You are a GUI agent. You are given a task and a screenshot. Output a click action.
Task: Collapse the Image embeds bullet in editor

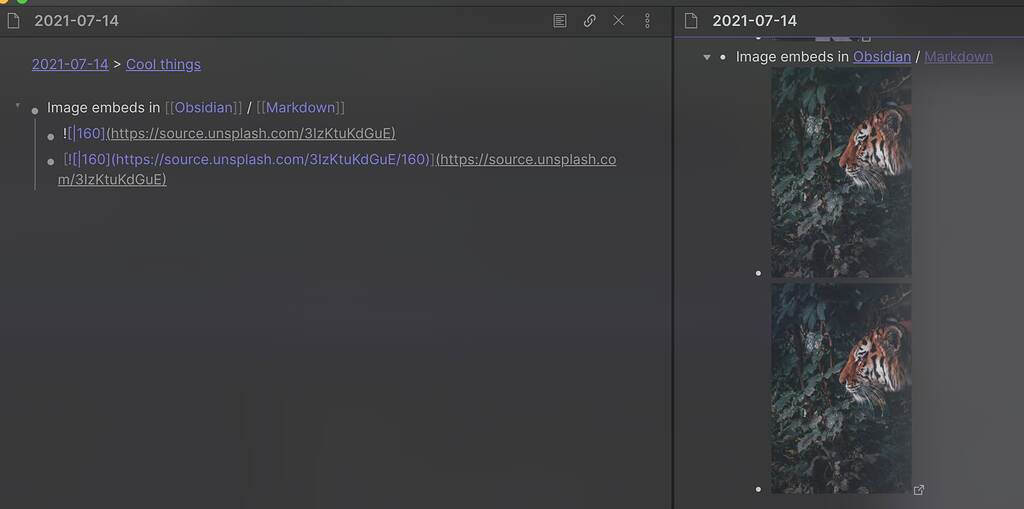(x=18, y=105)
